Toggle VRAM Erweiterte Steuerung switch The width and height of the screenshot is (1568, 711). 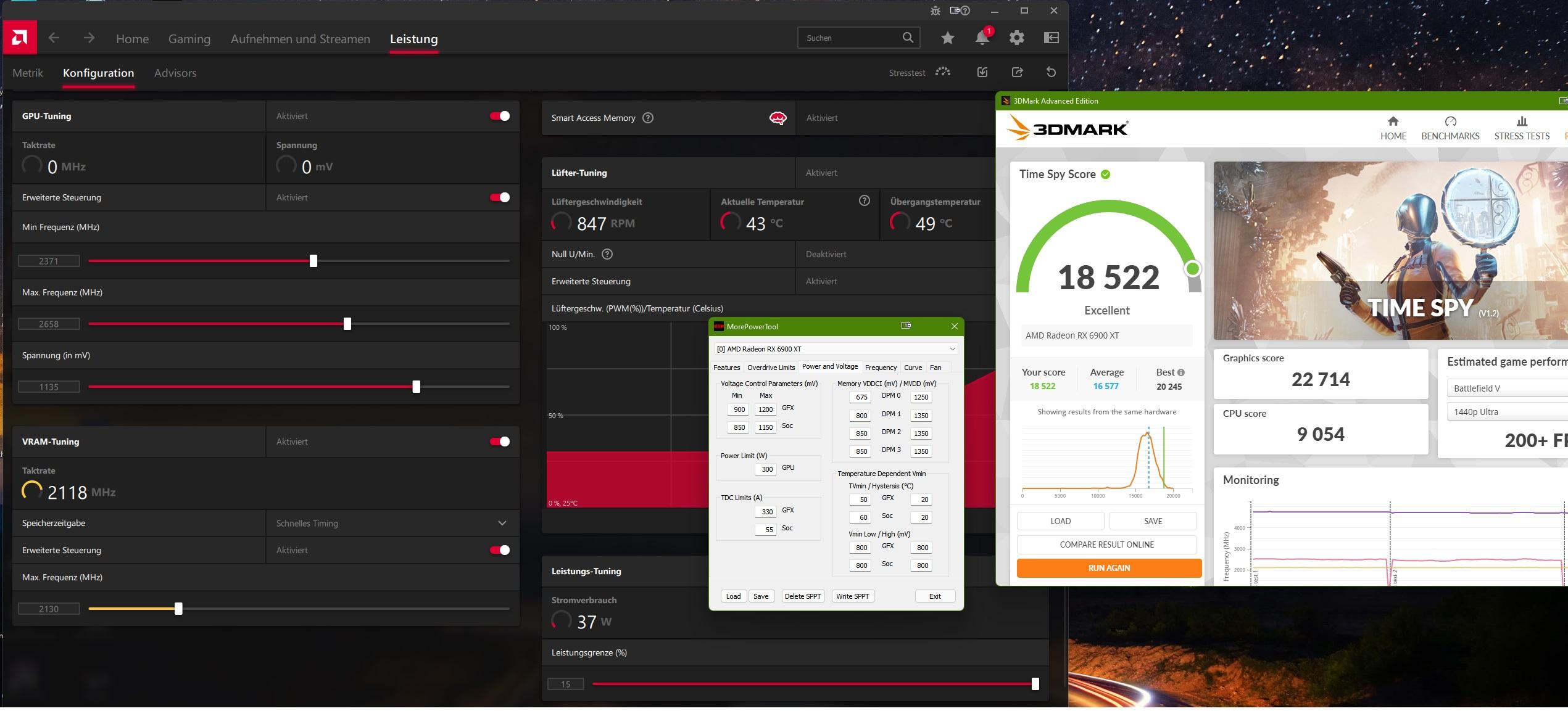coord(500,550)
